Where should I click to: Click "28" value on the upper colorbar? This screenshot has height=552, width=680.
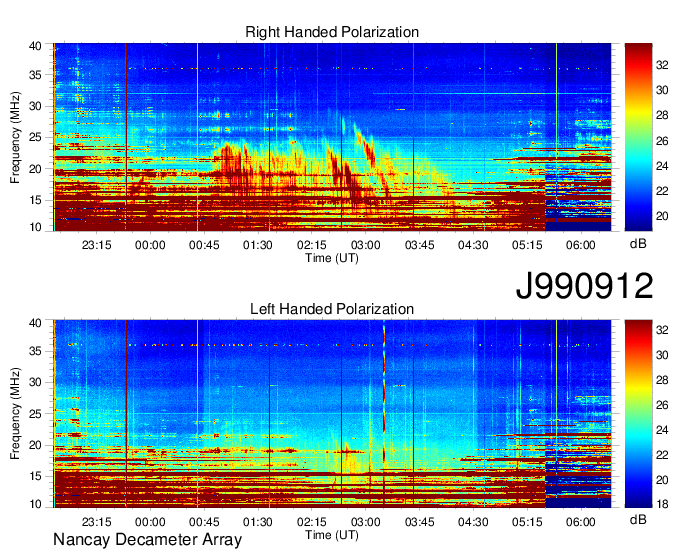662,115
